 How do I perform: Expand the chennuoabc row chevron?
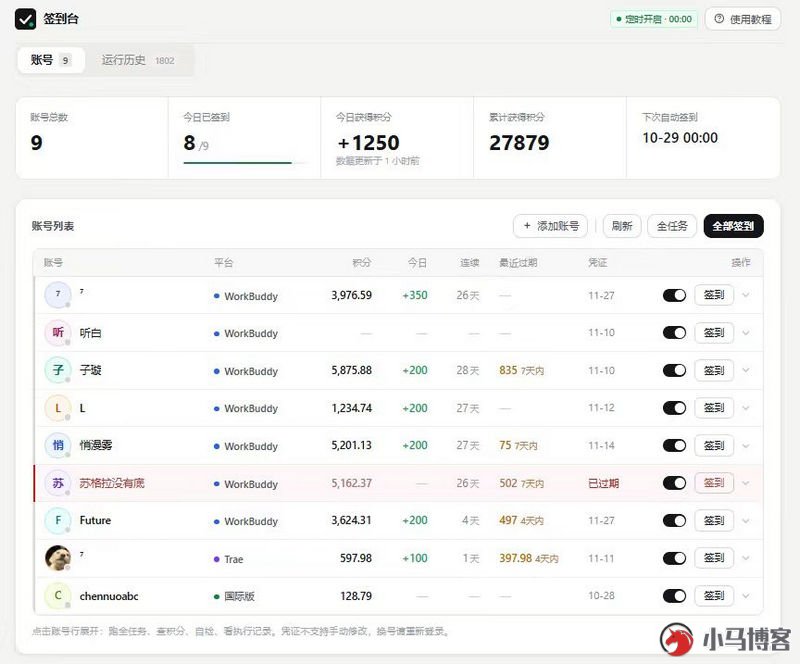pyautogui.click(x=746, y=596)
